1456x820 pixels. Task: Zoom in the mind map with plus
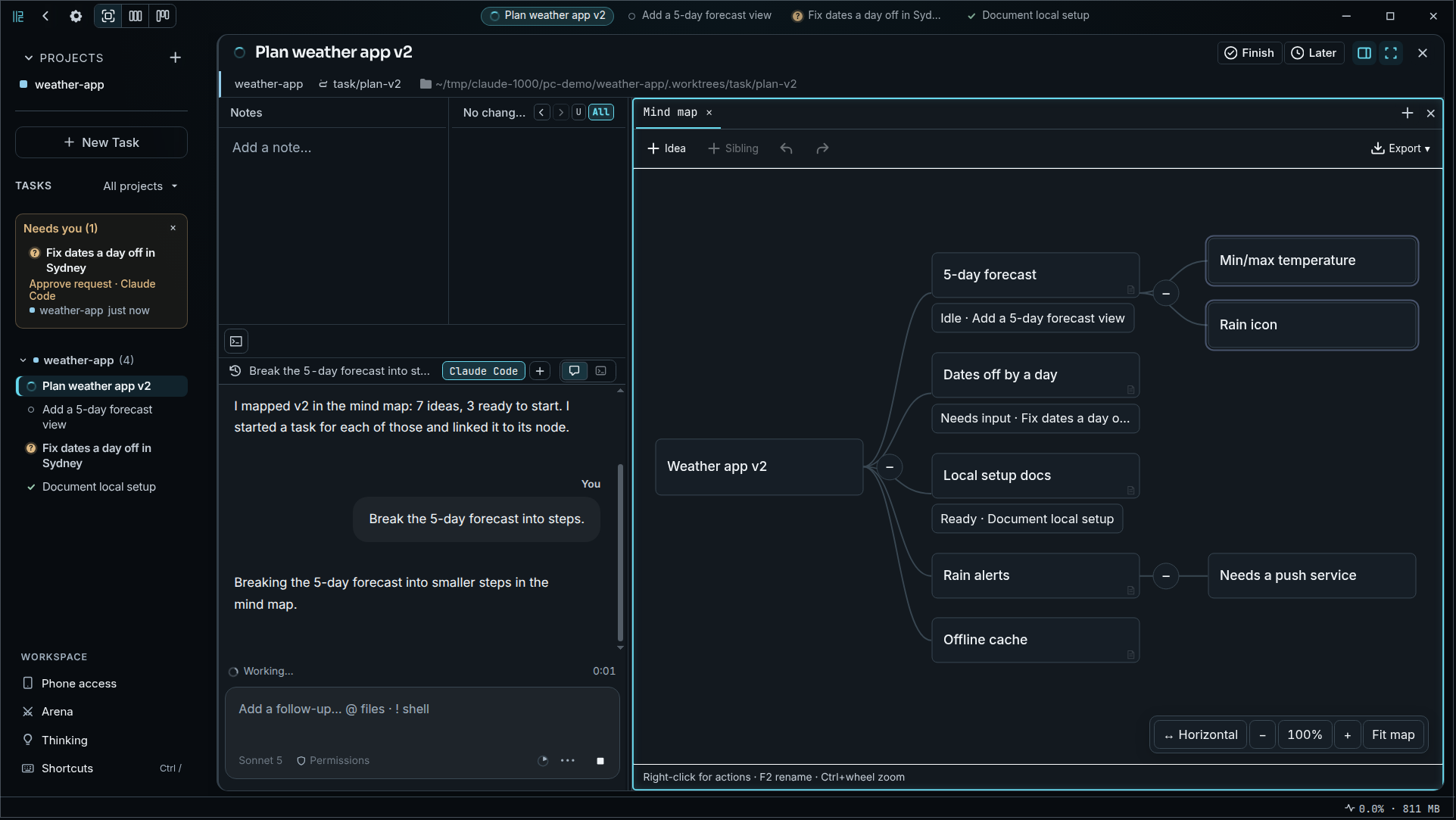tap(1348, 735)
